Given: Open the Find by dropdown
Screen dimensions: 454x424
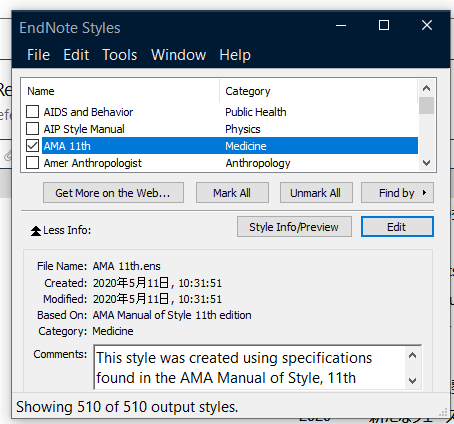Looking at the screenshot, I should (397, 193).
